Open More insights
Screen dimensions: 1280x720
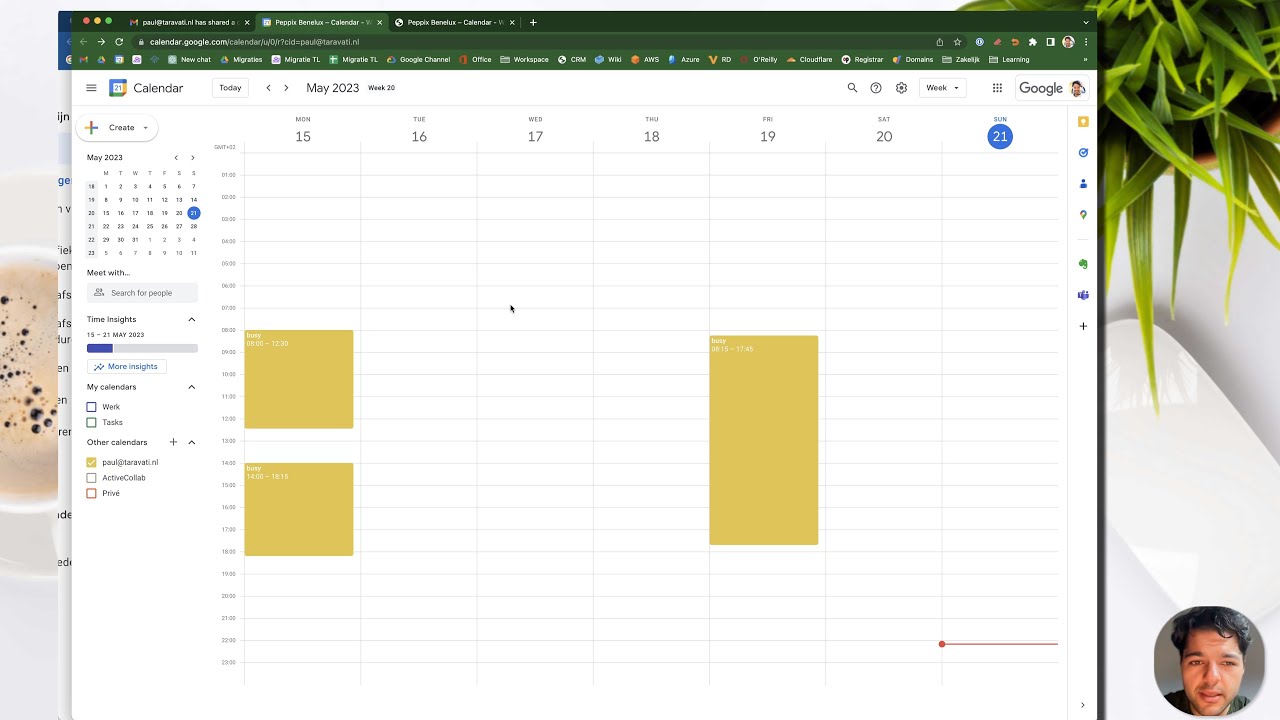[125, 366]
